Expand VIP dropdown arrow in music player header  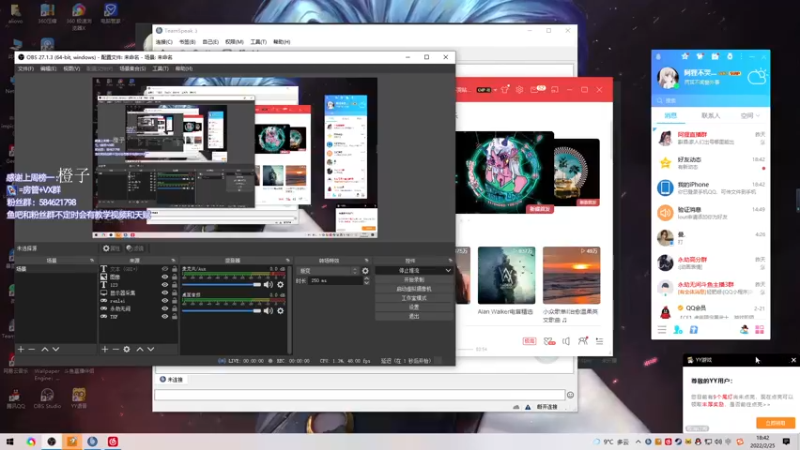coord(495,90)
